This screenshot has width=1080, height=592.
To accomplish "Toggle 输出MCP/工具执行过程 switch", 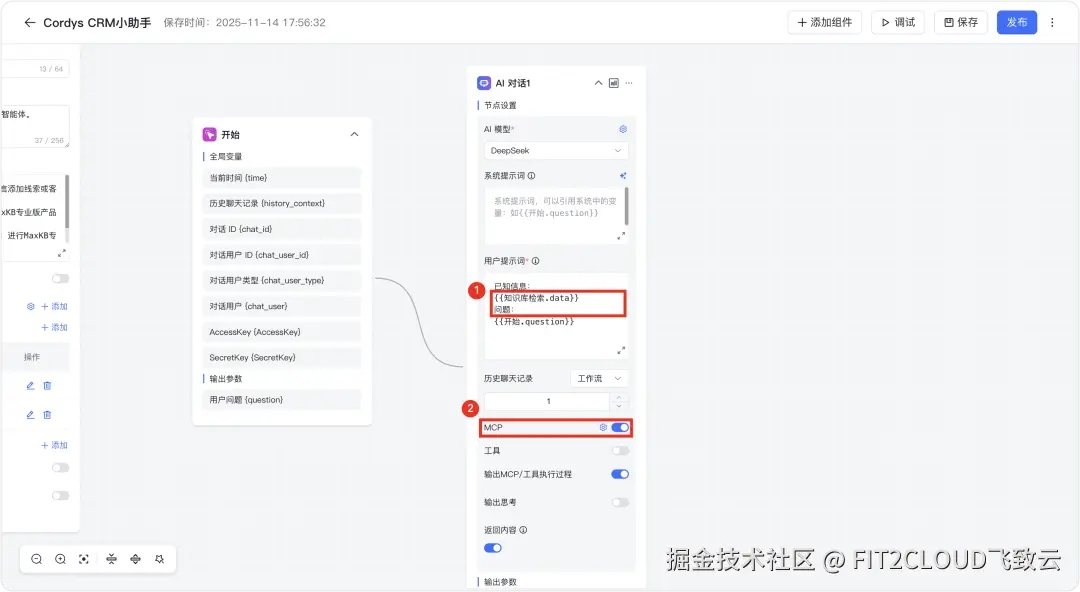I will tap(620, 474).
